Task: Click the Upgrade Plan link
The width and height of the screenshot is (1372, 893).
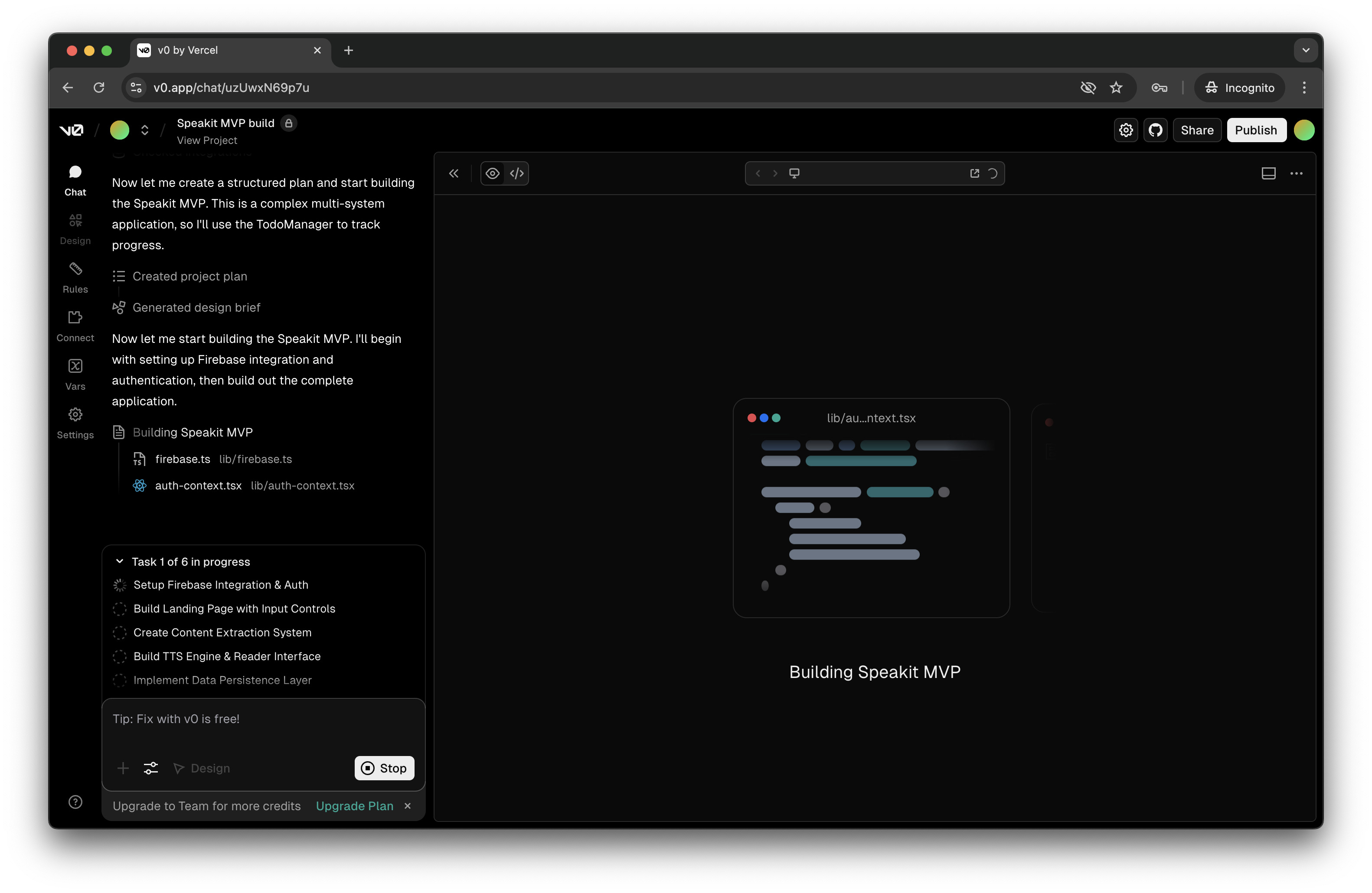Action: pyautogui.click(x=354, y=805)
